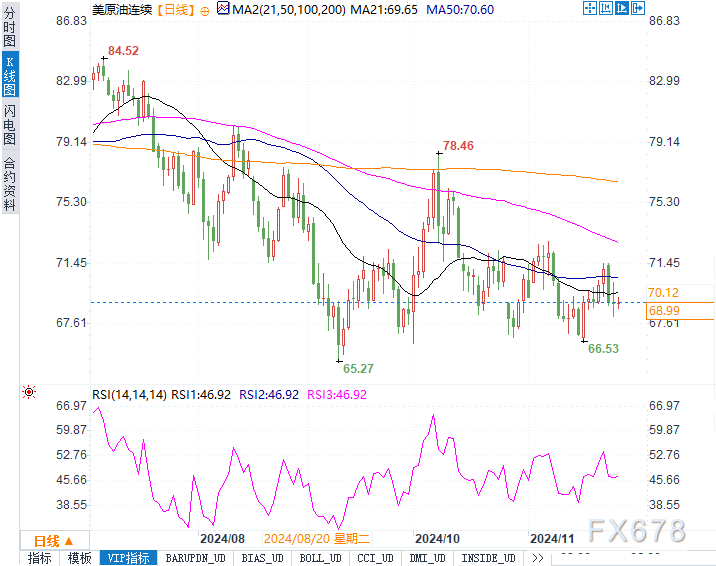Click the CCI_UD indicator button
This screenshot has height=566, width=716.
(375, 558)
